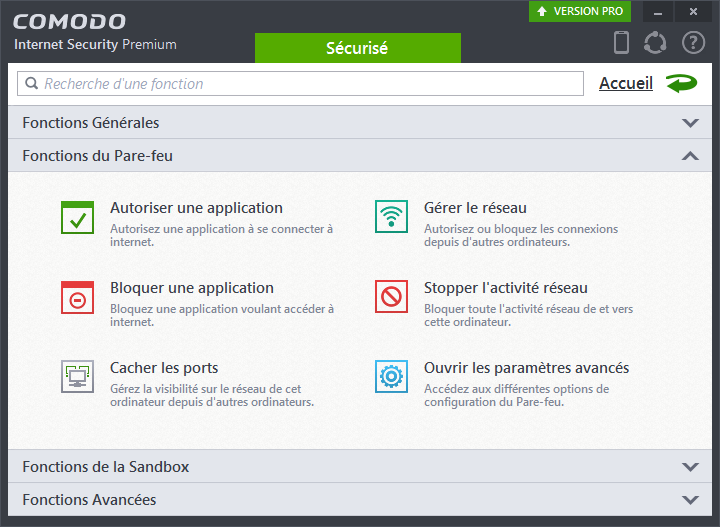This screenshot has height=527, width=720.
Task: Click description 'Accédez aux différentes options'
Action: 516,395
